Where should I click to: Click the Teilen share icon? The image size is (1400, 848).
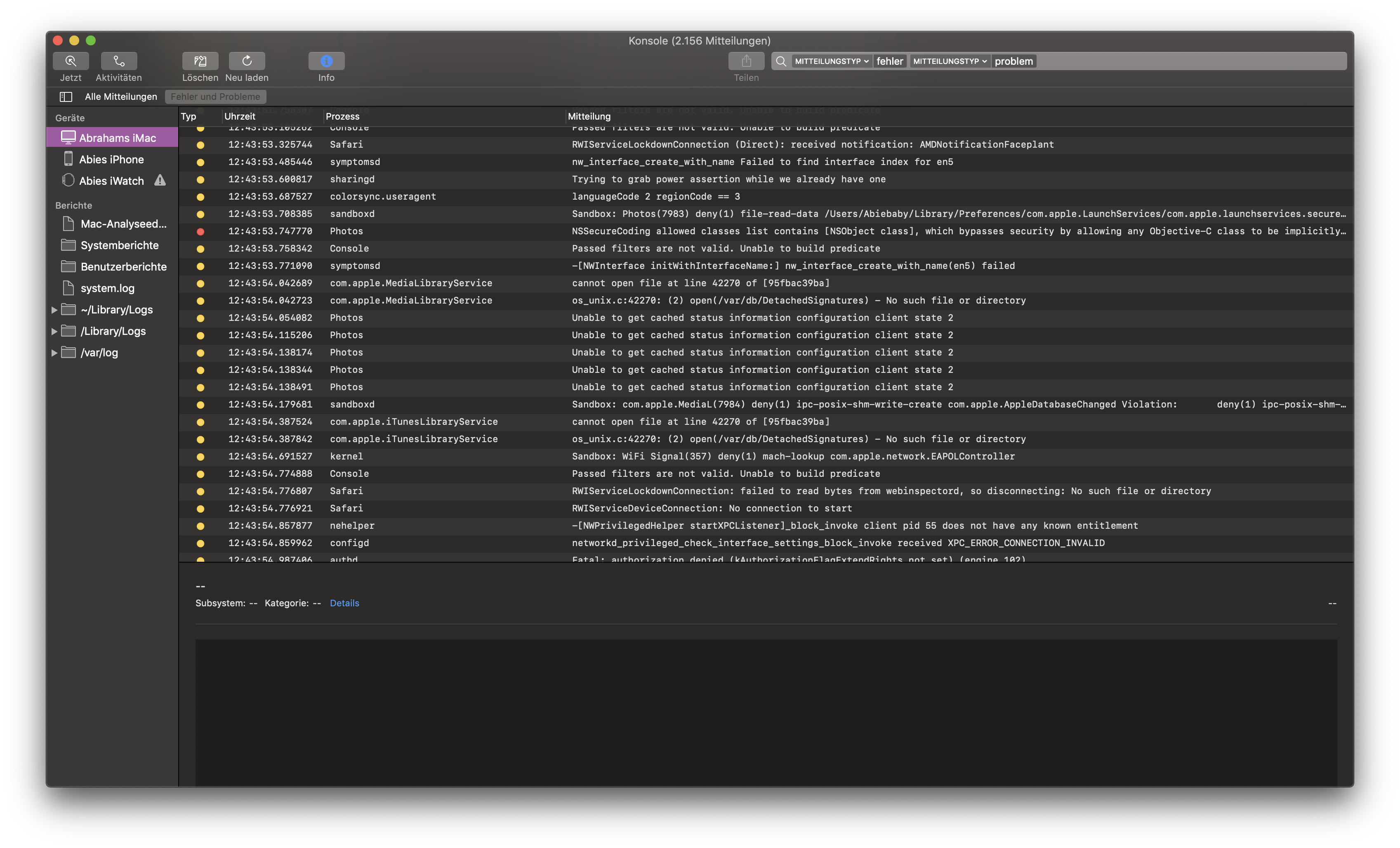click(x=746, y=61)
